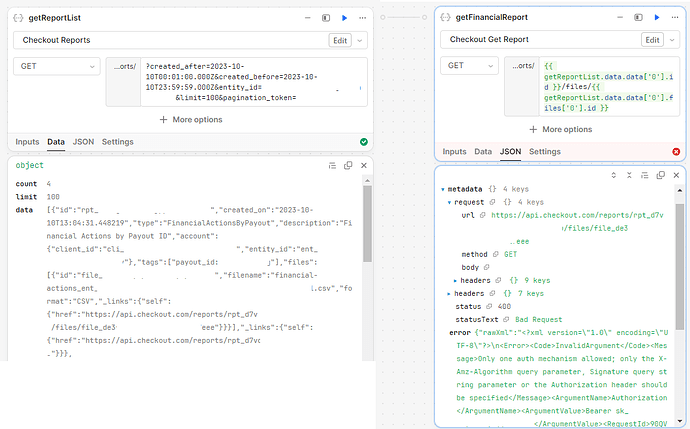Click scroll up arrow in getFinancialReport output
This screenshot has height=429, width=690.
click(680, 190)
